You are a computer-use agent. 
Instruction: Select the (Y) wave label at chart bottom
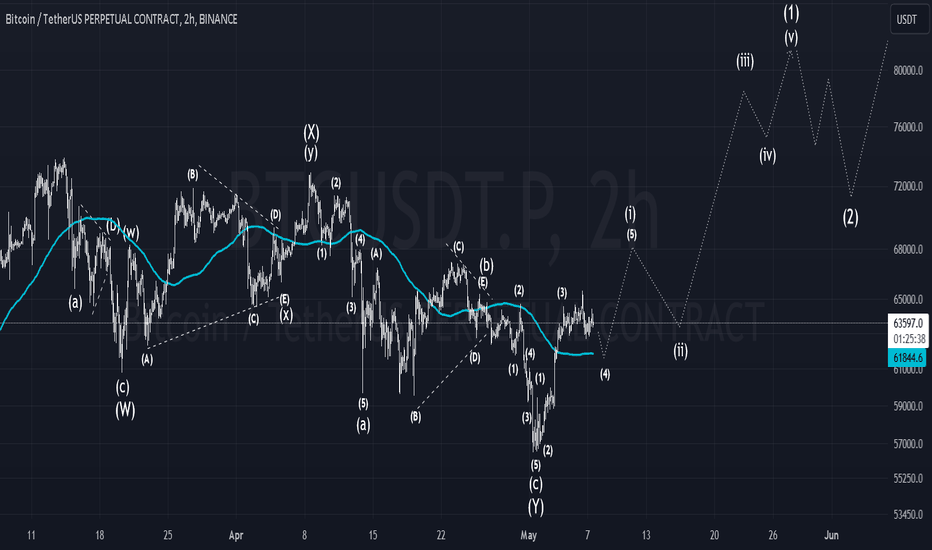point(536,507)
